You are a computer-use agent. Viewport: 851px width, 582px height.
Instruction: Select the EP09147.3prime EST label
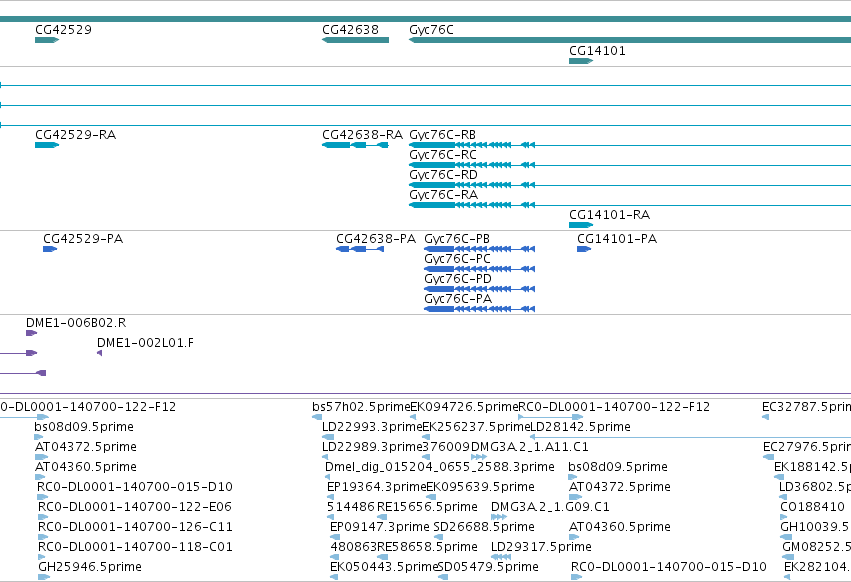(x=379, y=527)
